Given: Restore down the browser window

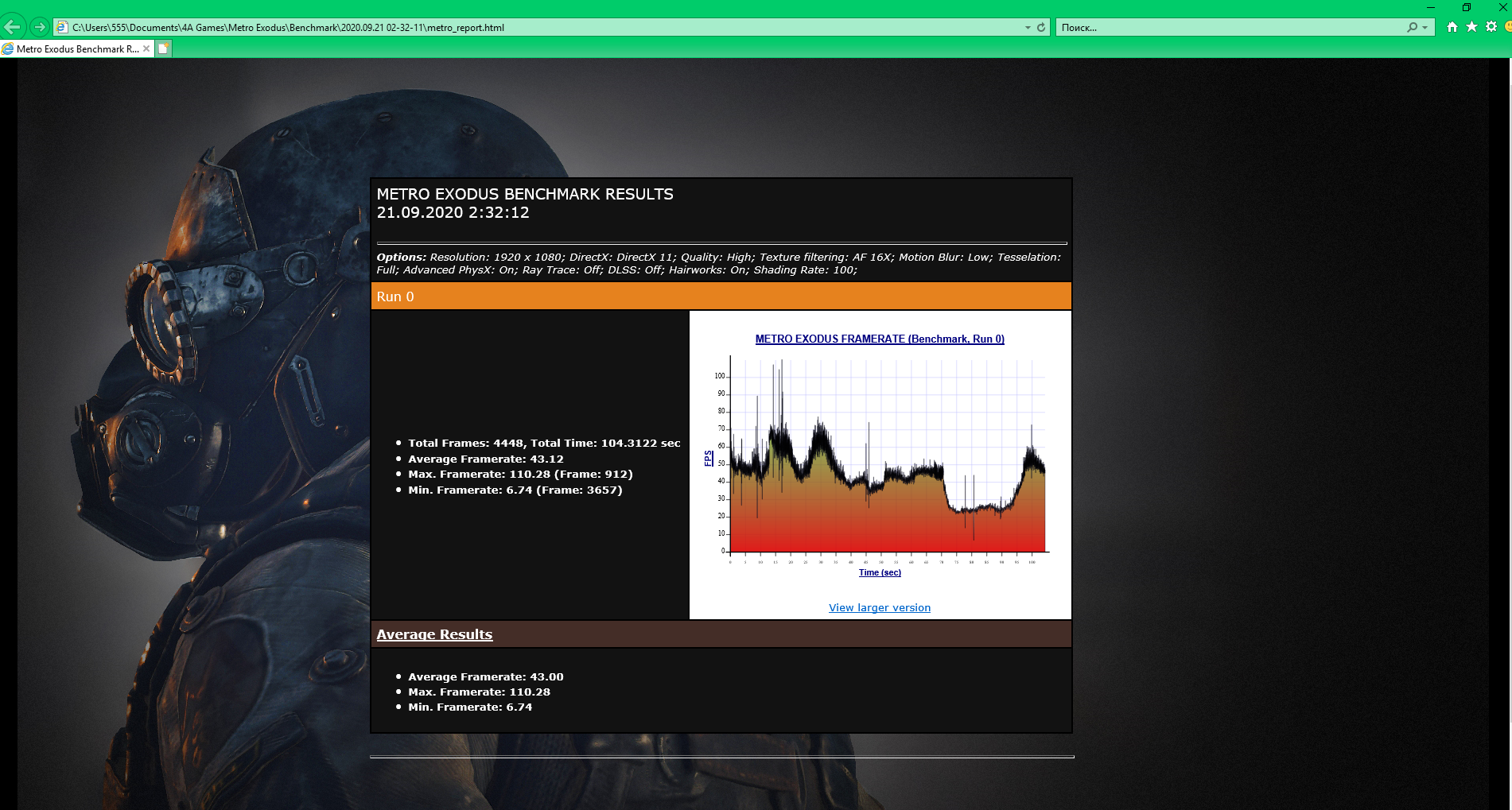Looking at the screenshot, I should point(1467,7).
